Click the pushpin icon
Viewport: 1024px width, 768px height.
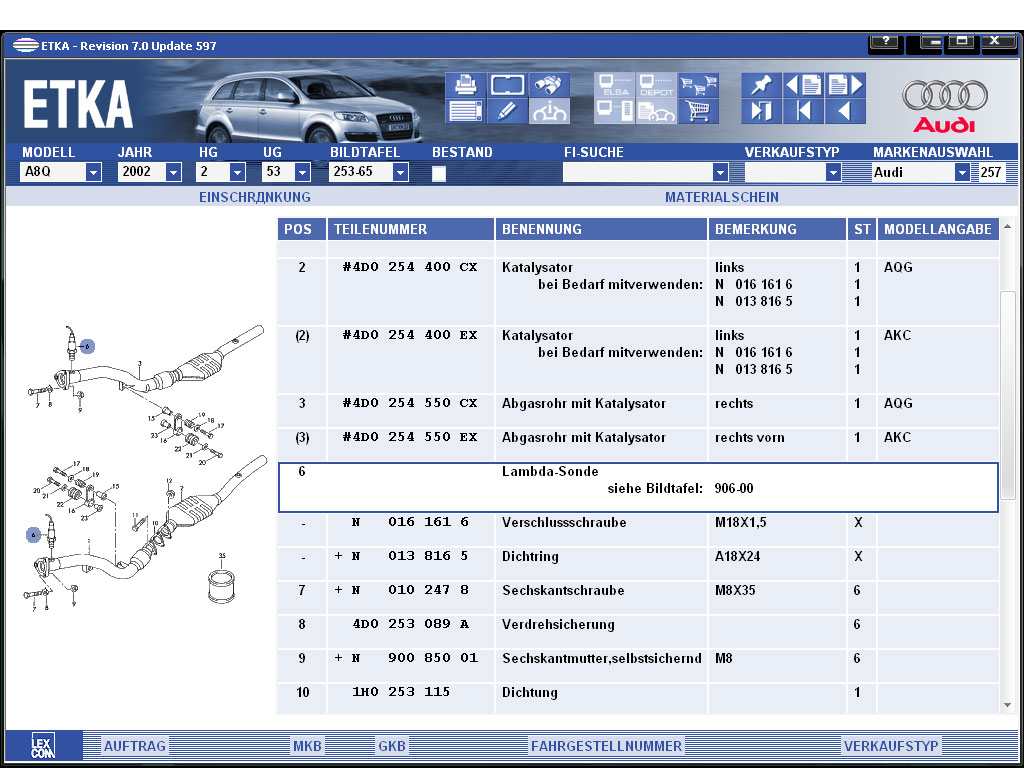point(761,85)
